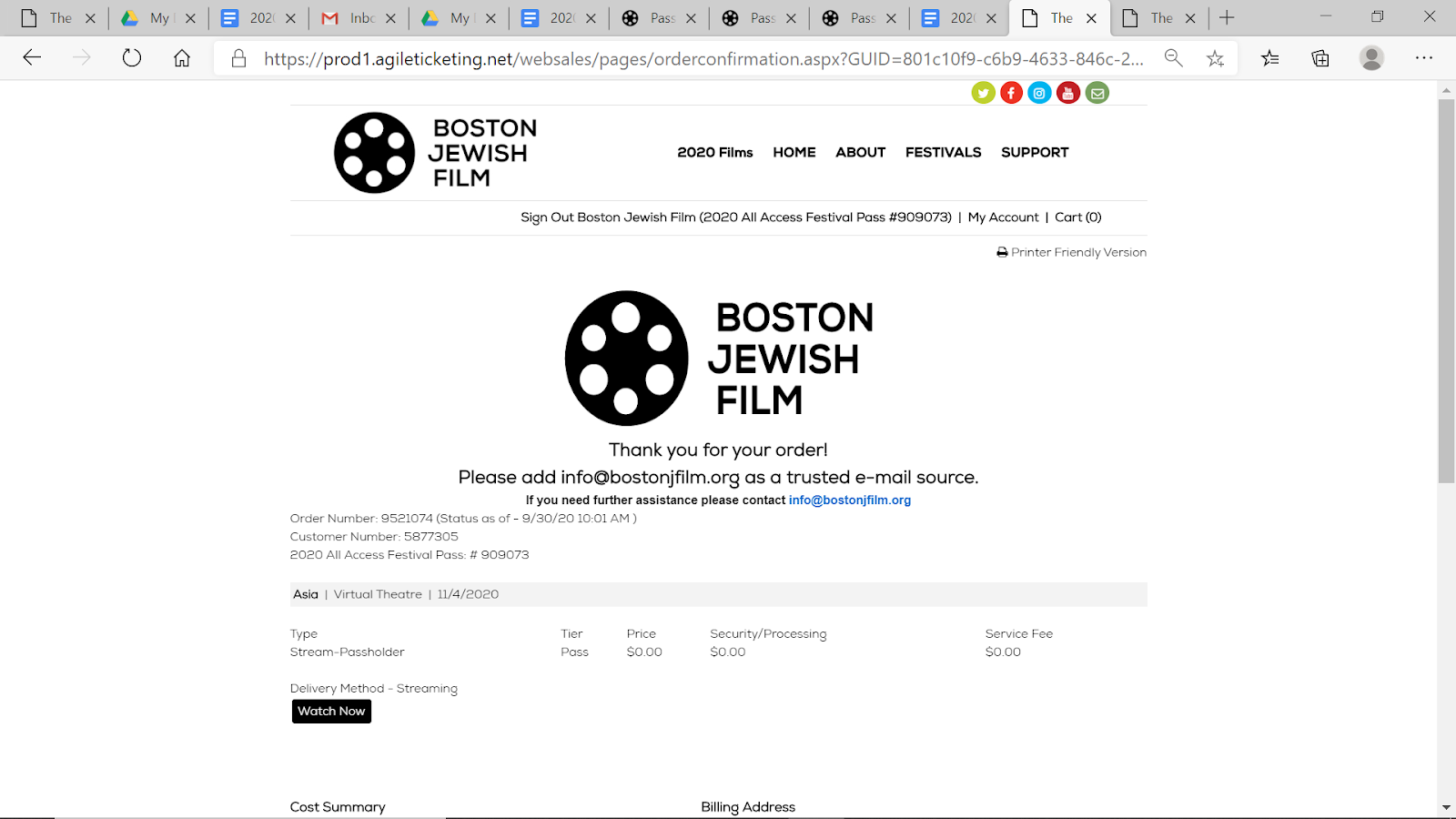Reload the page with the refresh icon

[x=132, y=58]
